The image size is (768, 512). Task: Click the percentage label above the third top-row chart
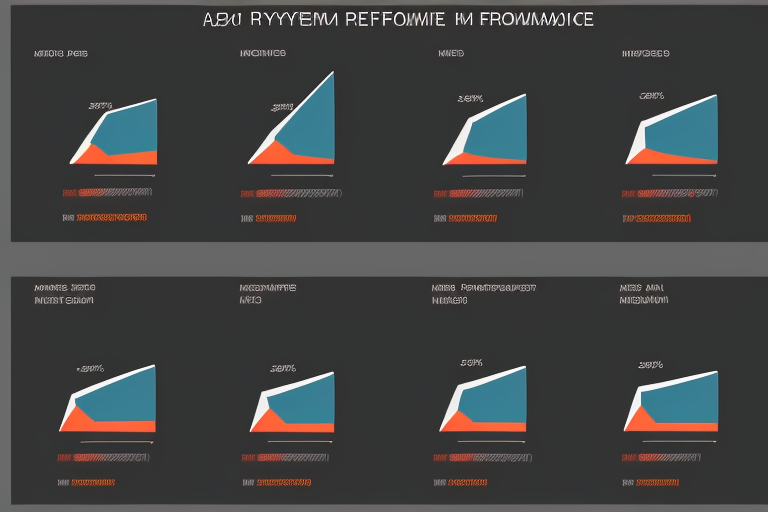(470, 98)
